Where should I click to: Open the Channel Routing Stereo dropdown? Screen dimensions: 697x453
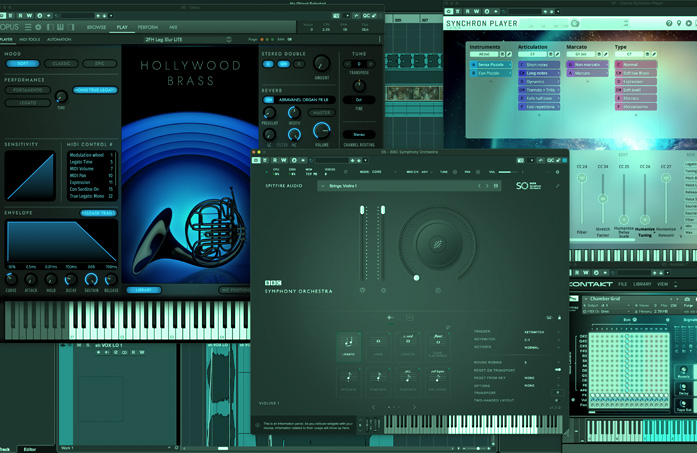tap(359, 134)
